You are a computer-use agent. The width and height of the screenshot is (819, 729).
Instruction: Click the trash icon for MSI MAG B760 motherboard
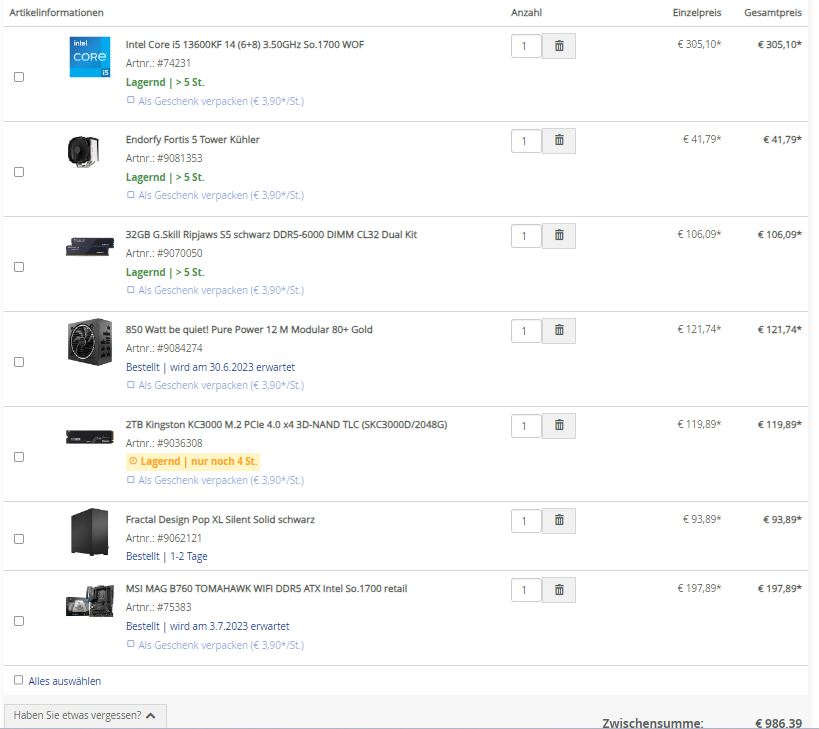(x=558, y=589)
